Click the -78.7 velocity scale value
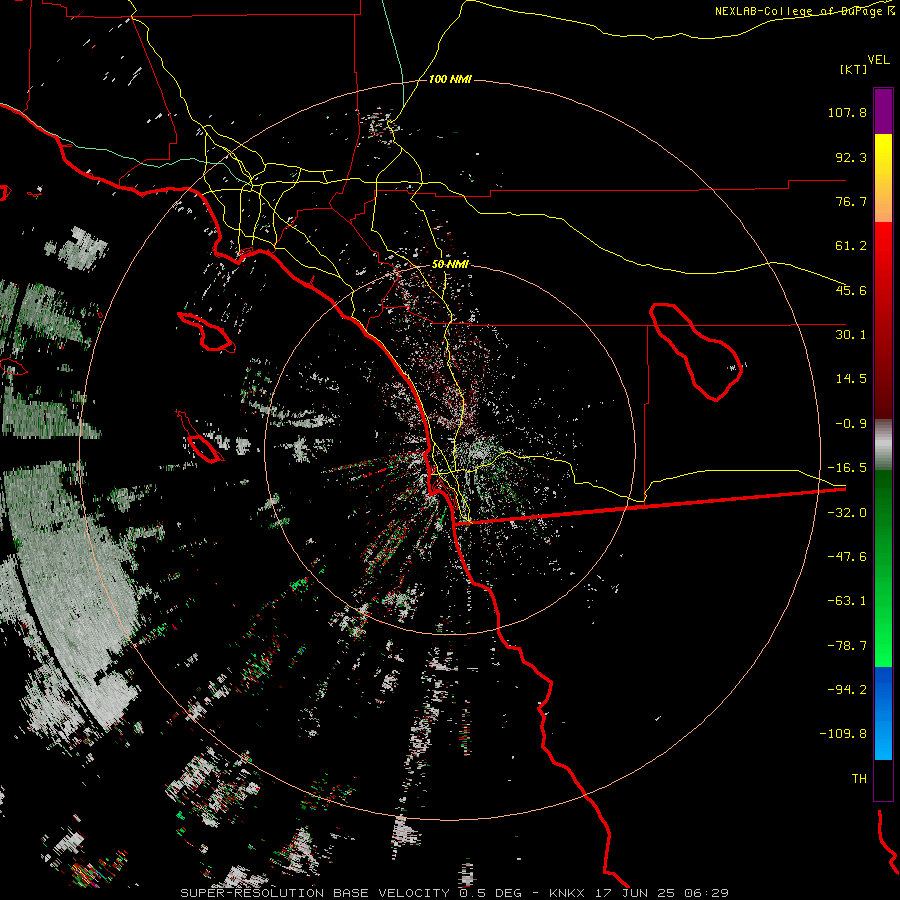This screenshot has height=900, width=900. pos(847,646)
